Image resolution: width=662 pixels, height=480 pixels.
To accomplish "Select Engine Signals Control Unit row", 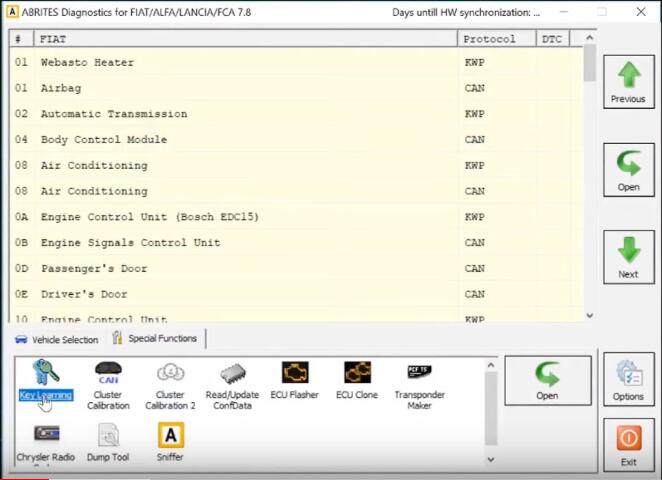I will (x=296, y=243).
